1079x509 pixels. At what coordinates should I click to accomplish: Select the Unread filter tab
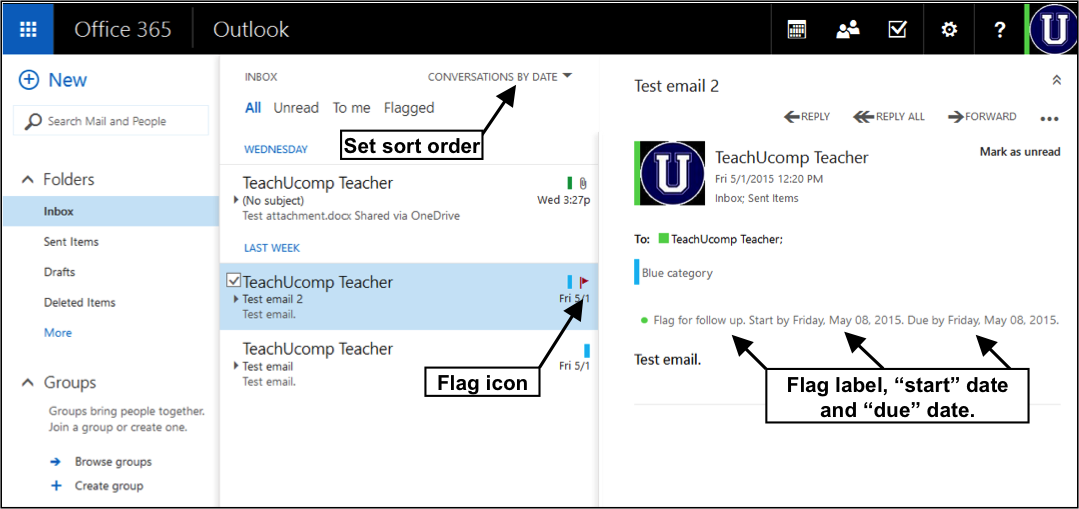point(296,108)
